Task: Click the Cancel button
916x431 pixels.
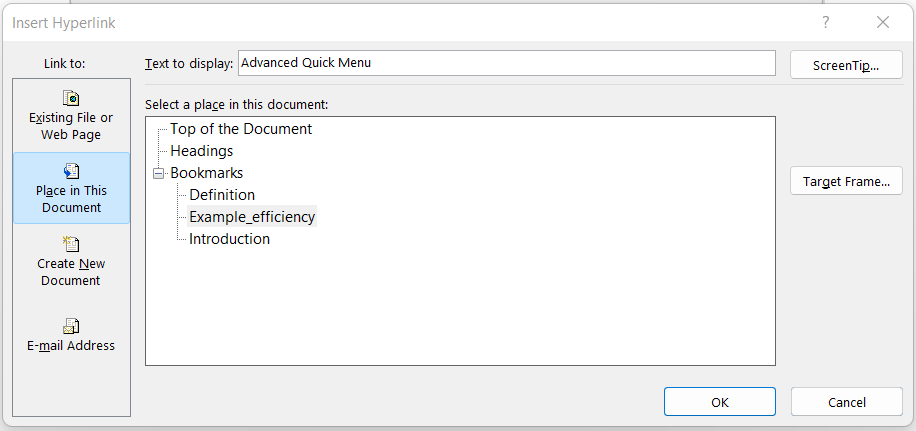Action: tap(846, 402)
